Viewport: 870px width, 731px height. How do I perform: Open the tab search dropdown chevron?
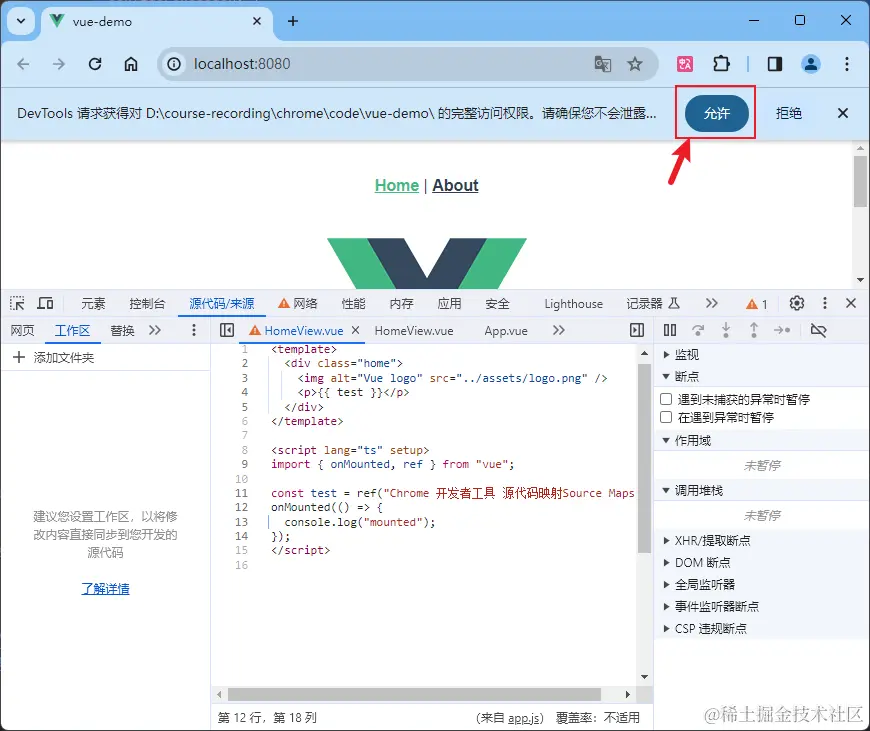(x=21, y=21)
